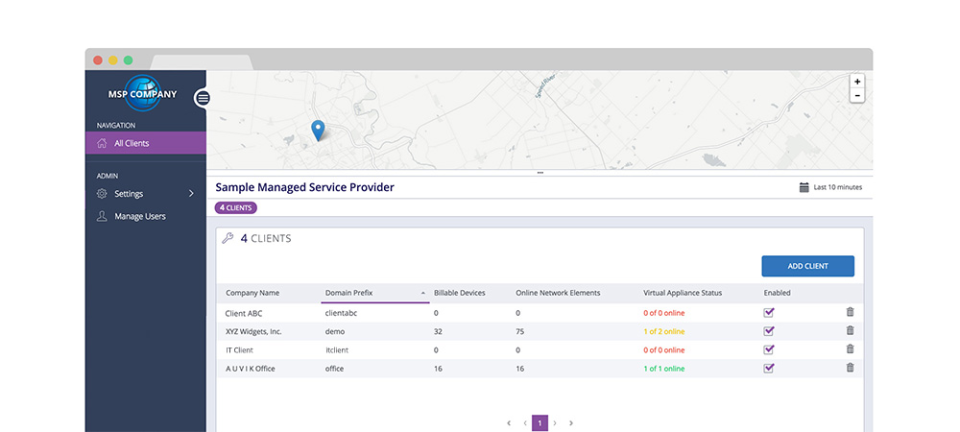Image resolution: width=960 pixels, height=432 pixels.
Task: Click the 4 CLIENTS badge
Action: tap(236, 208)
